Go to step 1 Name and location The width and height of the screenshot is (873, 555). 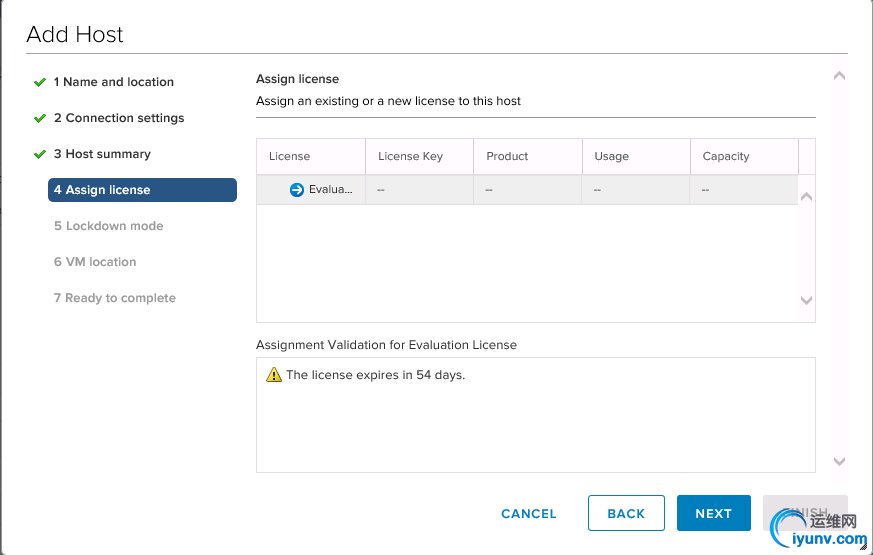114,82
